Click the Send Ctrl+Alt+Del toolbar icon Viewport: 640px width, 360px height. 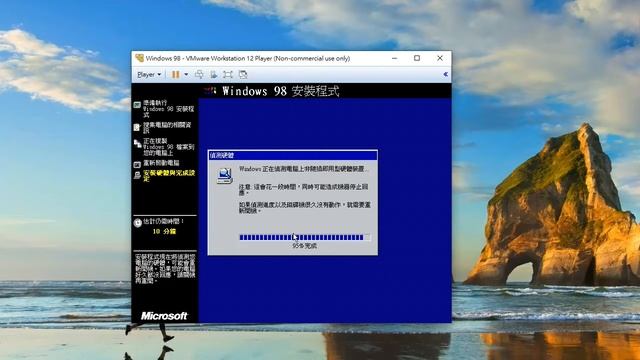[x=199, y=75]
